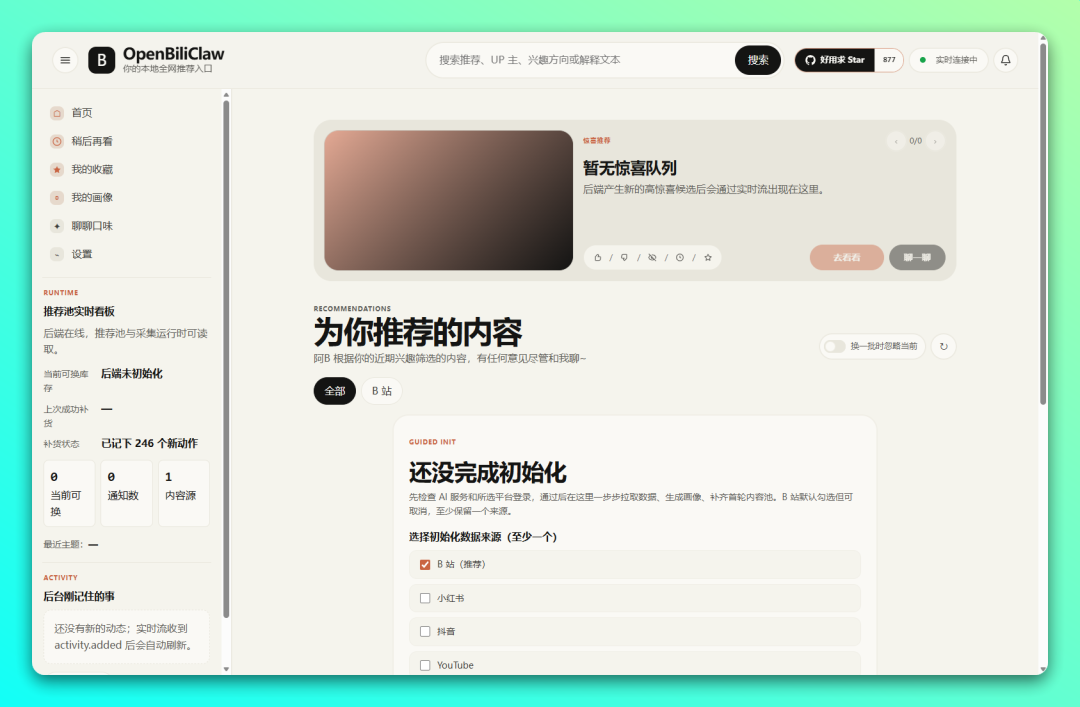1080x707 pixels.
Task: Select the B 站 filter tab
Action: [382, 391]
